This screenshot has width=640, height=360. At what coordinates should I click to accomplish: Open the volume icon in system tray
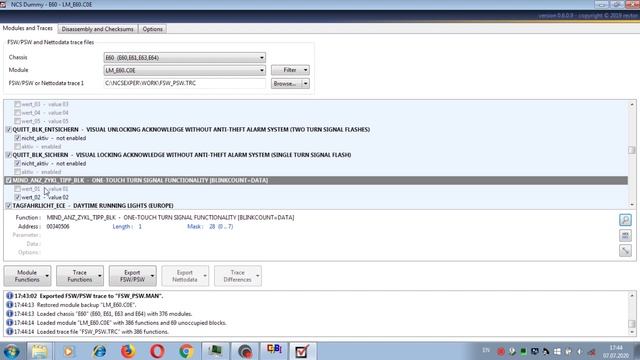(579, 351)
